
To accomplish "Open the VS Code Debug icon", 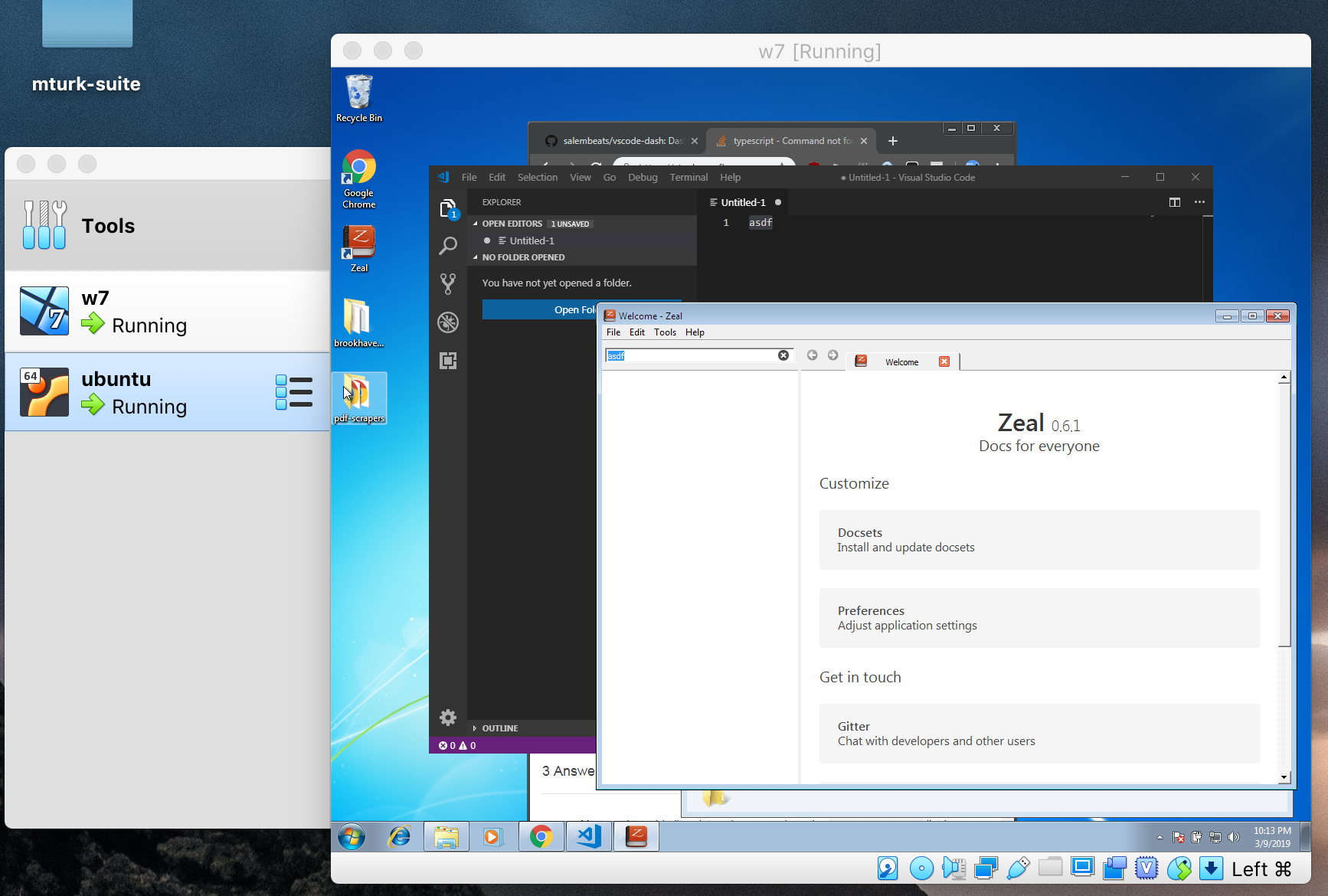I will pyautogui.click(x=448, y=322).
